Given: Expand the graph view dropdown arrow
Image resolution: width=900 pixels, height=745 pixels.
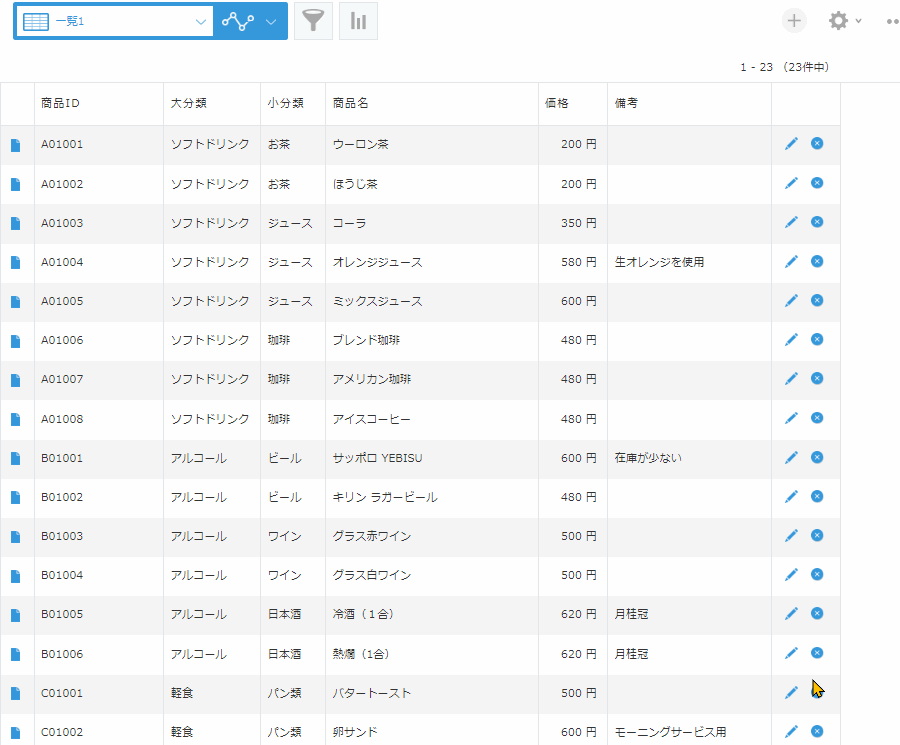Looking at the screenshot, I should pyautogui.click(x=271, y=21).
